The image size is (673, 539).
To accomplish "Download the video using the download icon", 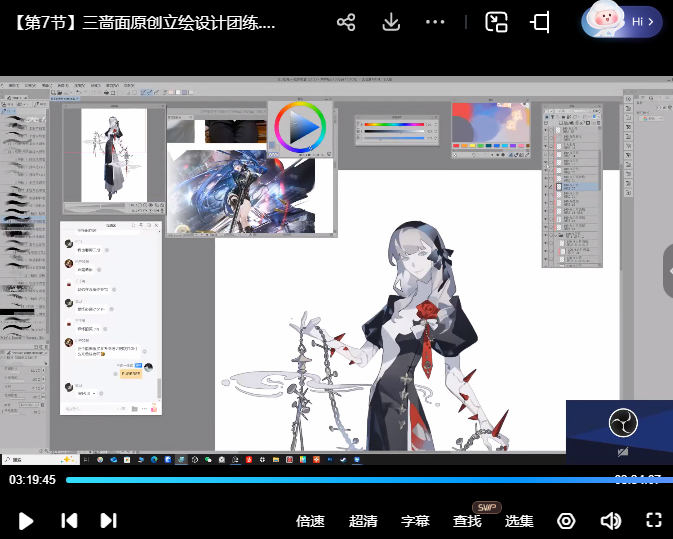I will pos(391,22).
